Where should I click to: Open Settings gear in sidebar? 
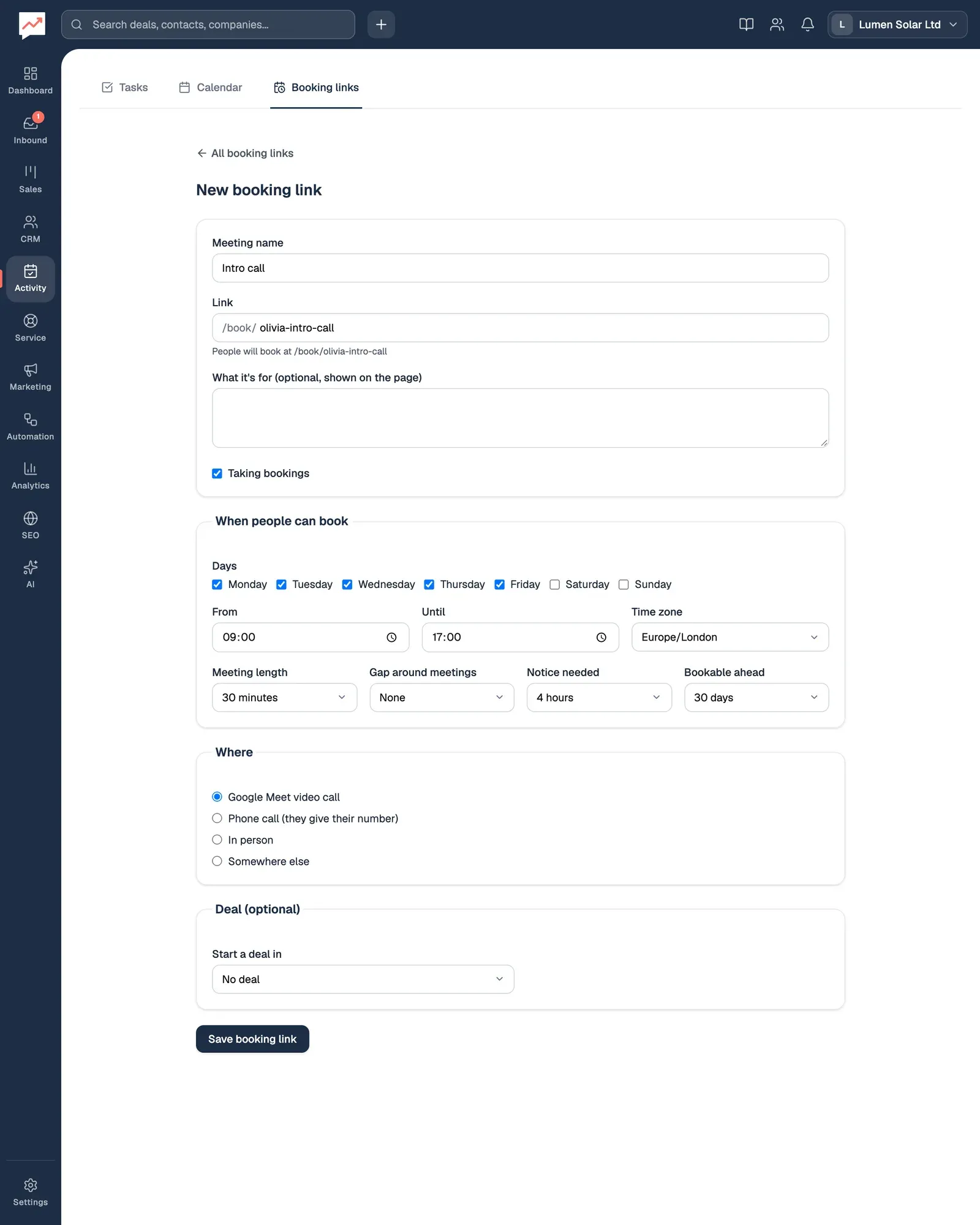(x=30, y=1193)
